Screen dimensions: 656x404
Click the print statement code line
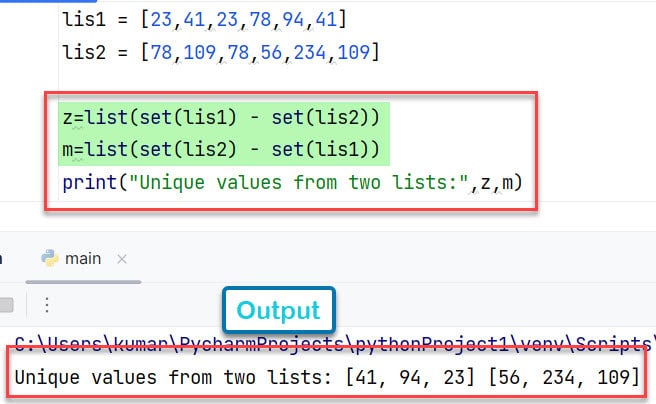[x=292, y=183]
